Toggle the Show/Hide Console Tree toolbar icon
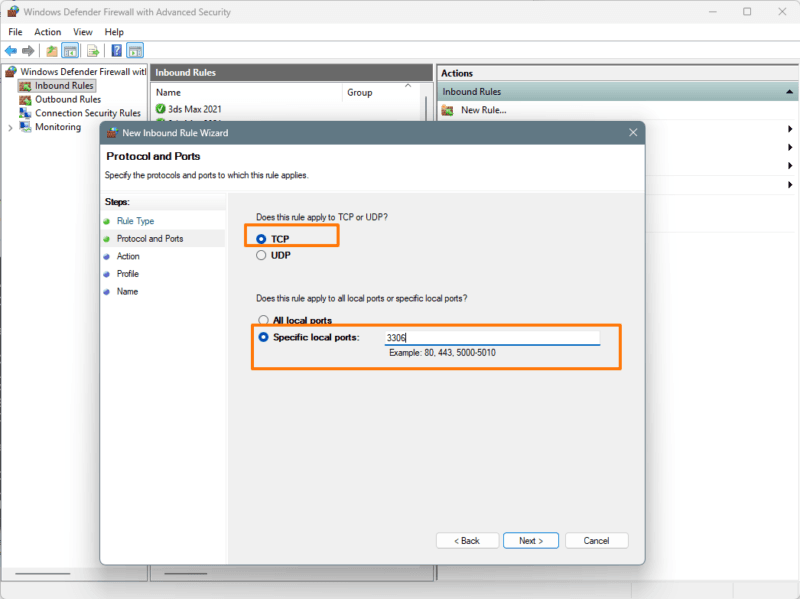800x599 pixels. tap(70, 51)
